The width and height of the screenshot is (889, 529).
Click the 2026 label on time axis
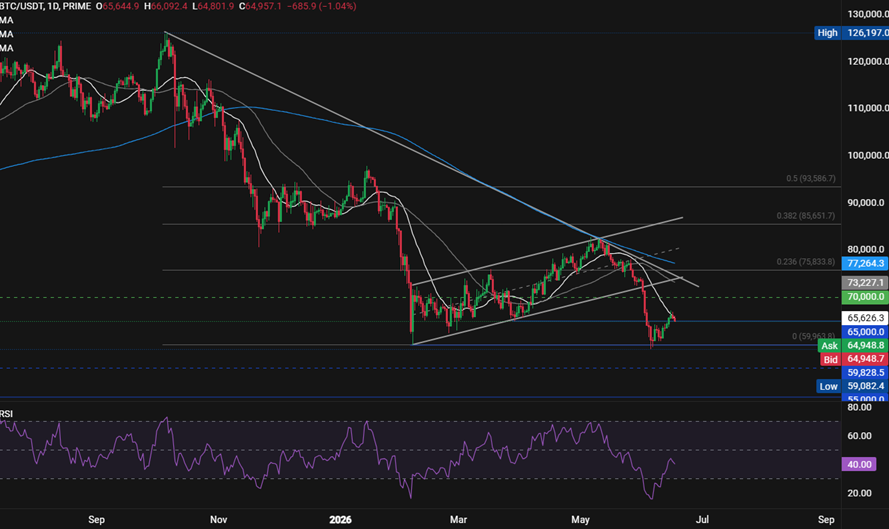pyautogui.click(x=341, y=519)
